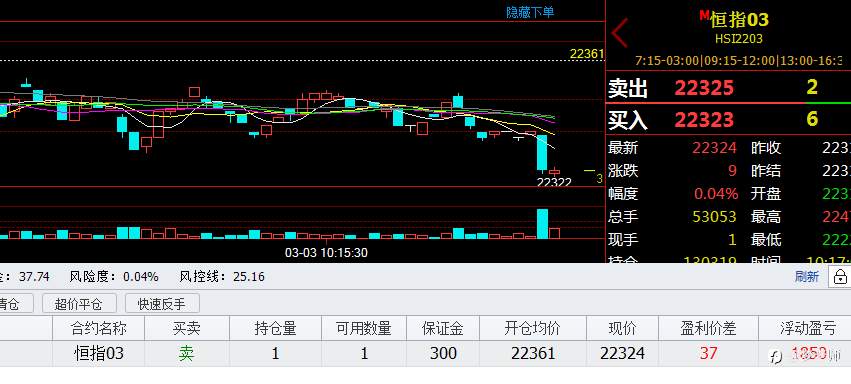The height and width of the screenshot is (384, 851).
Task: Click the 恒指03 contract title
Action: pos(739,20)
